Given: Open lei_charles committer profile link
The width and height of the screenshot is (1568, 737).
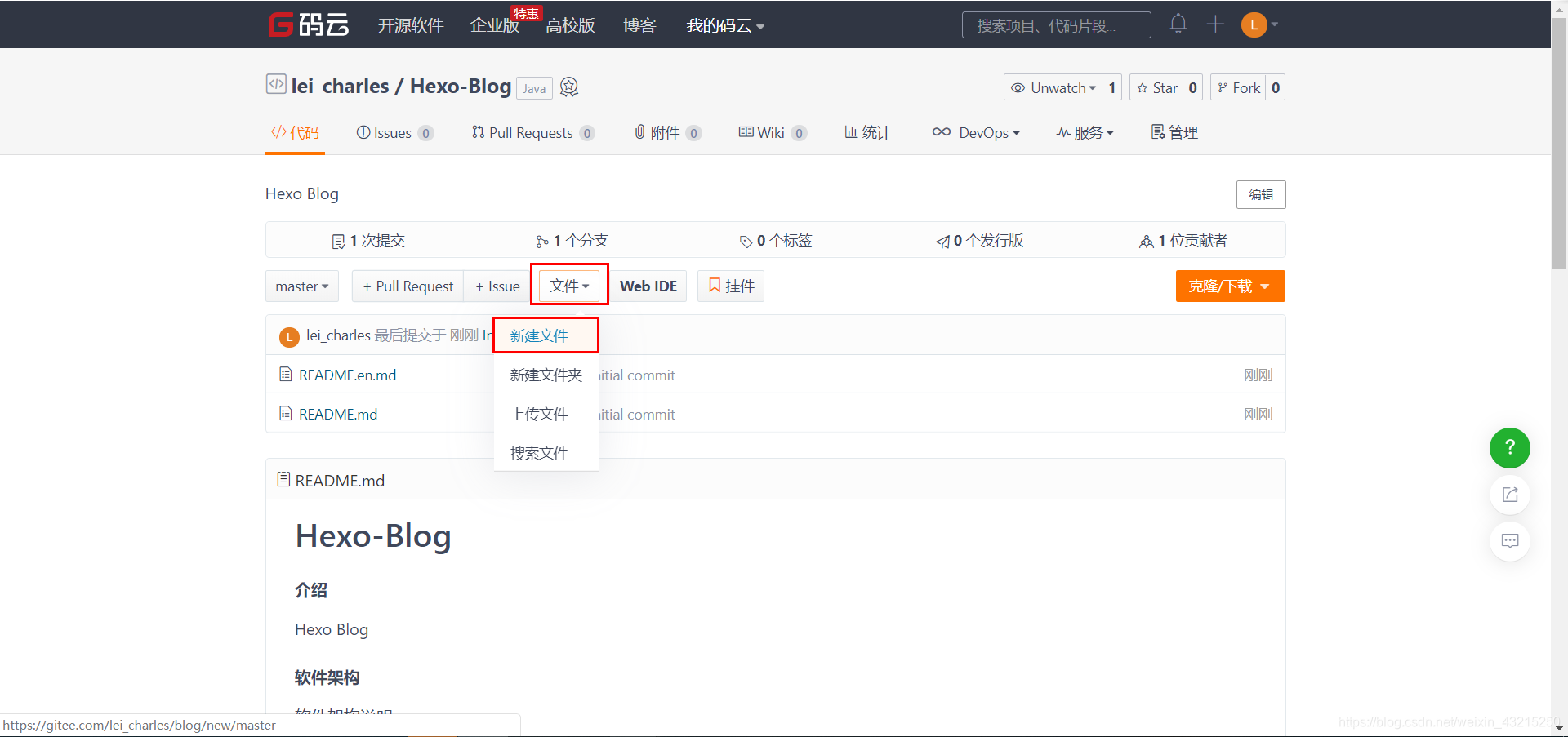Looking at the screenshot, I should tap(338, 335).
